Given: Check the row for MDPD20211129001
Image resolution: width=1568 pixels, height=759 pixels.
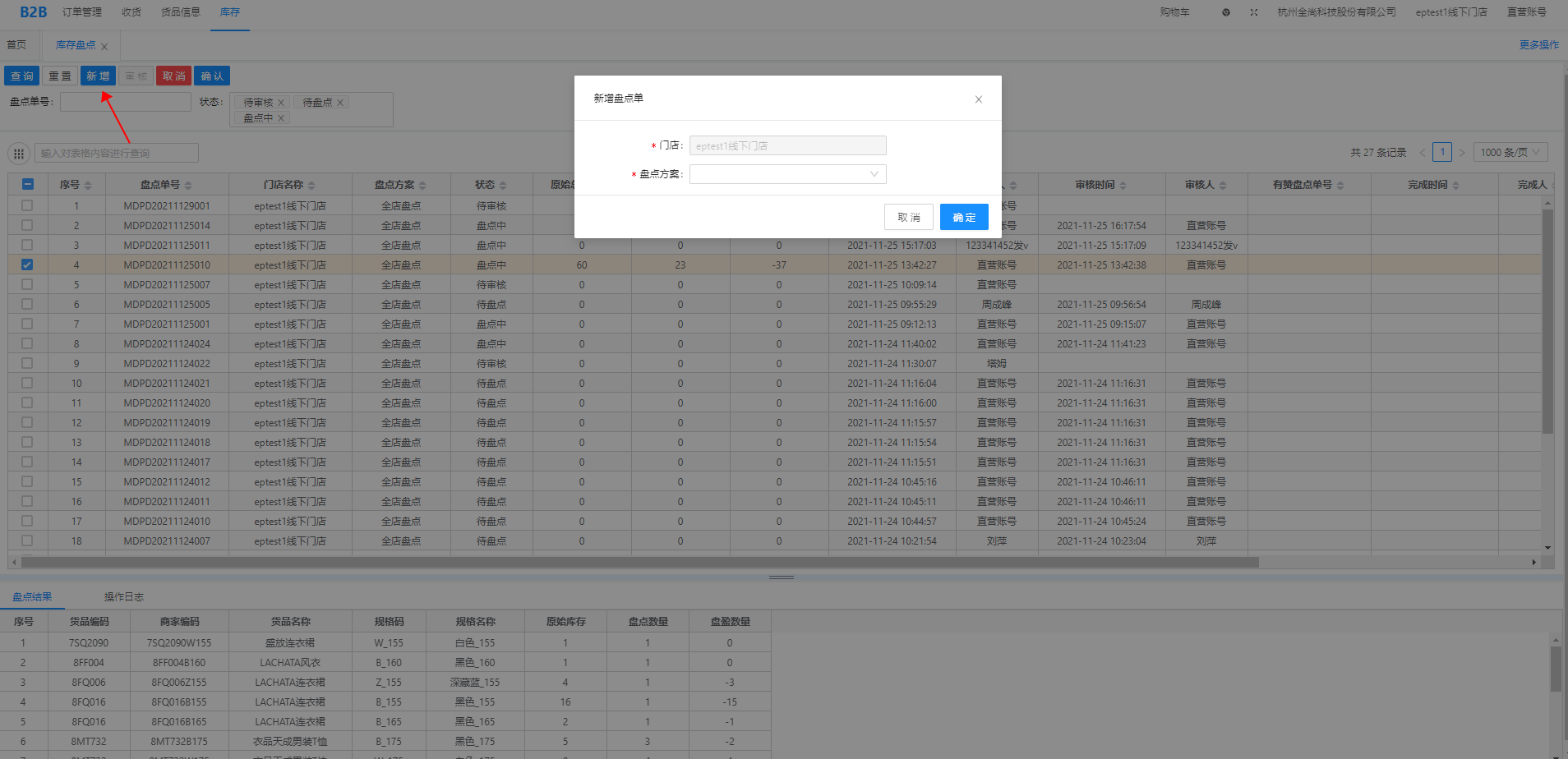Looking at the screenshot, I should click(27, 205).
